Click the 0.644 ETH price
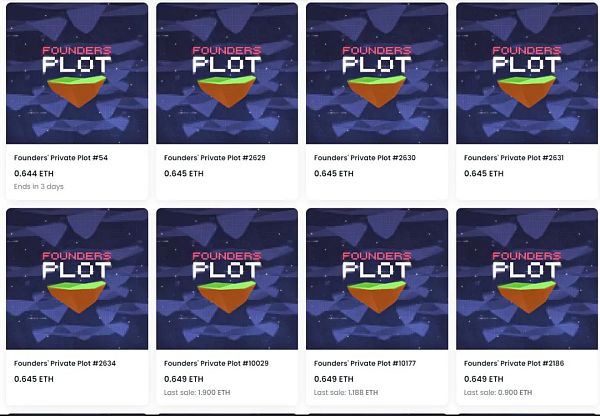Image resolution: width=600 pixels, height=416 pixels. (33, 173)
